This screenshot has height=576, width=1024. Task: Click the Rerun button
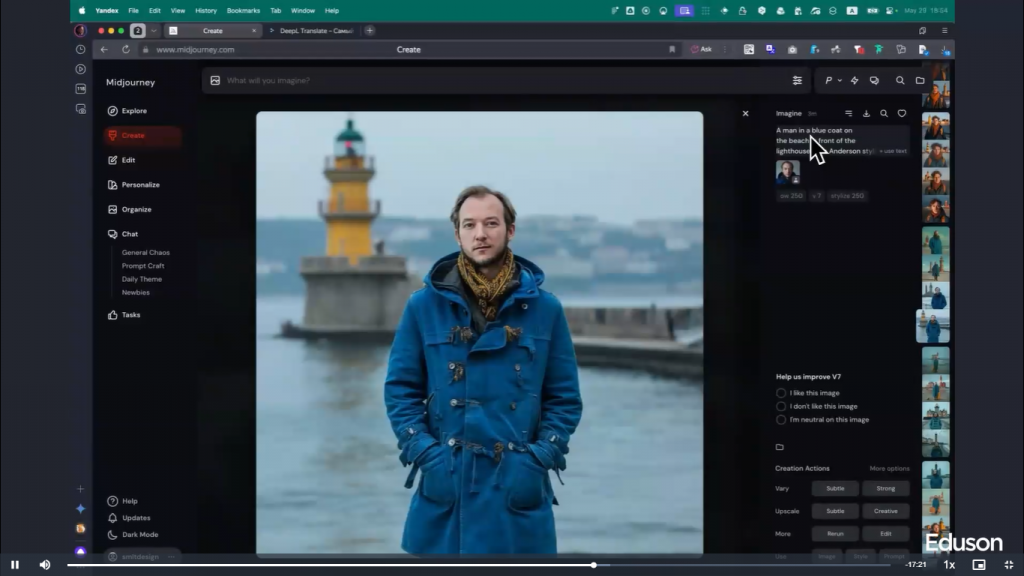[x=835, y=534]
